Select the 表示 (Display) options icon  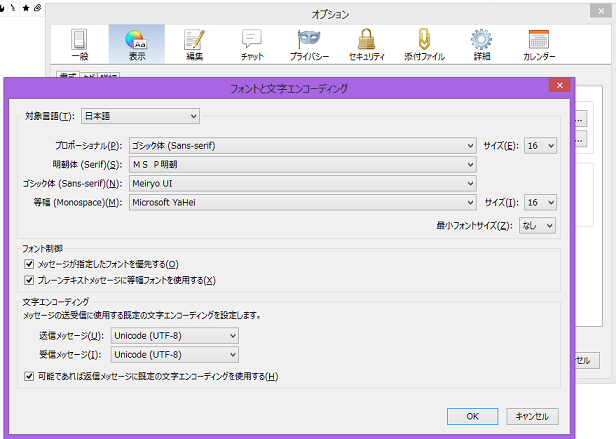[x=136, y=44]
